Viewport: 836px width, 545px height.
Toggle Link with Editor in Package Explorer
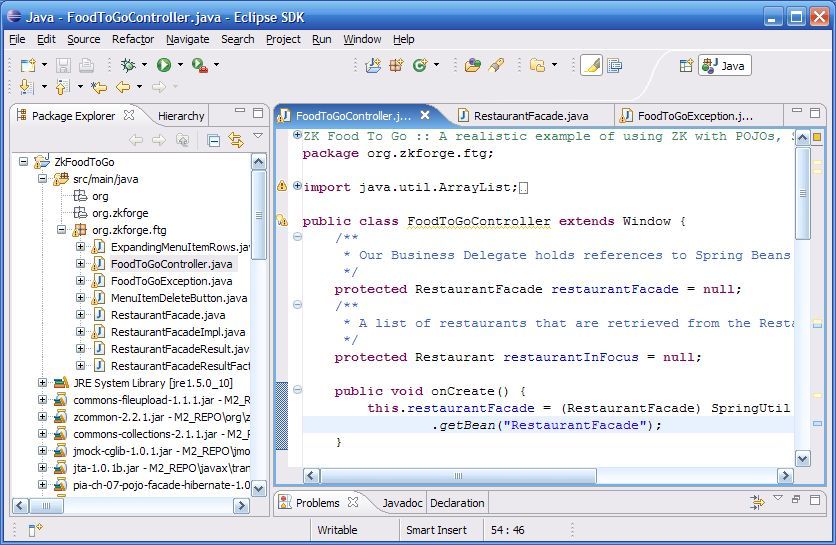(236, 140)
